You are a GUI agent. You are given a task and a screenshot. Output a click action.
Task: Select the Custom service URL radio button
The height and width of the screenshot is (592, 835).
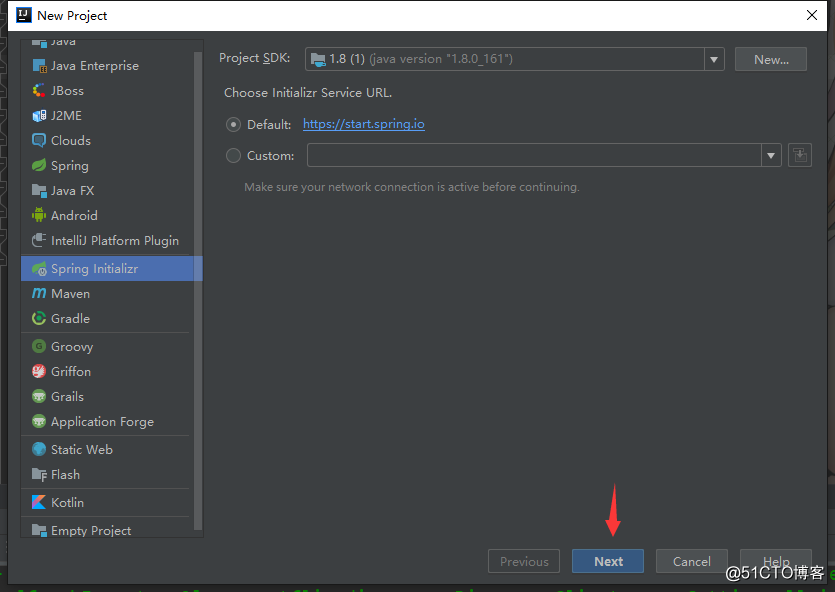tap(233, 155)
